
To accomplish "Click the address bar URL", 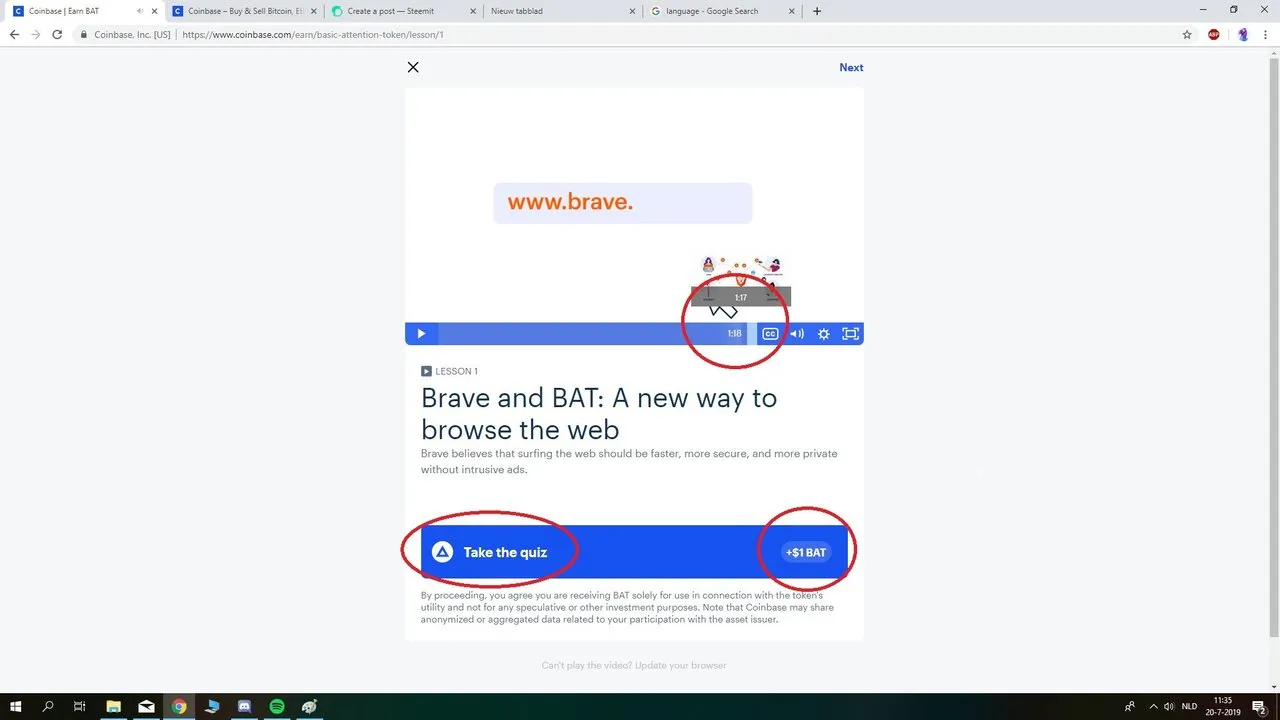I will coord(312,34).
